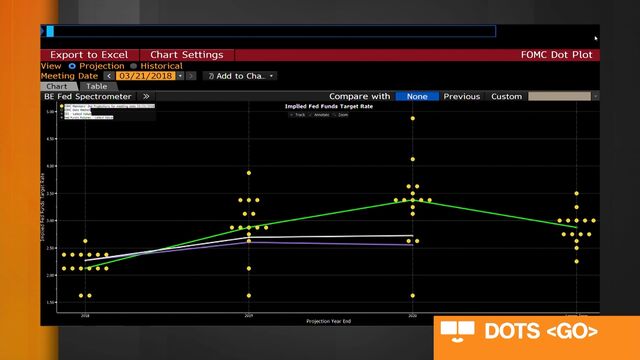This screenshot has width=640, height=360.
Task: Toggle the Zoom chart option
Action: [x=341, y=115]
